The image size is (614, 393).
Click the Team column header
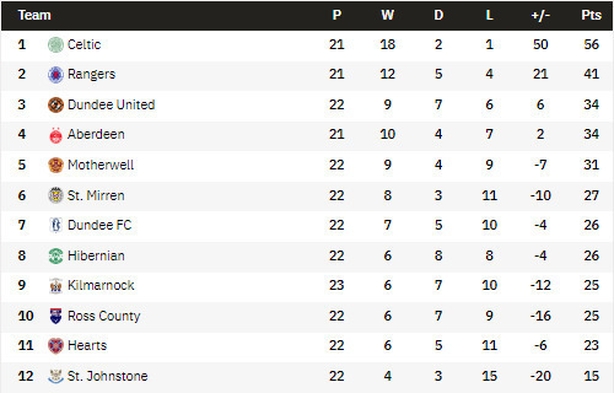(34, 15)
